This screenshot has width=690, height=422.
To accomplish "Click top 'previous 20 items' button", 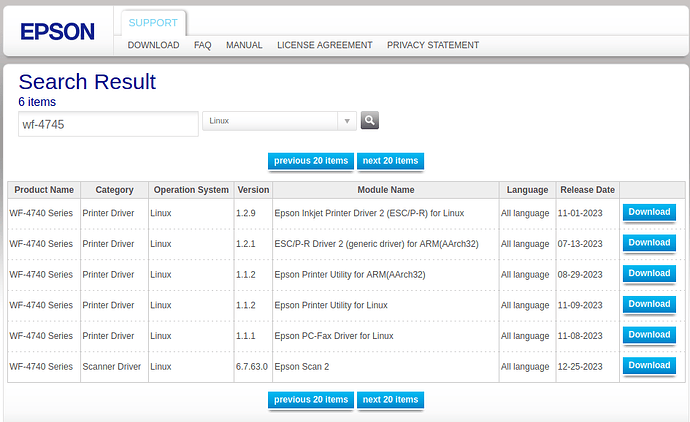I will [x=311, y=161].
